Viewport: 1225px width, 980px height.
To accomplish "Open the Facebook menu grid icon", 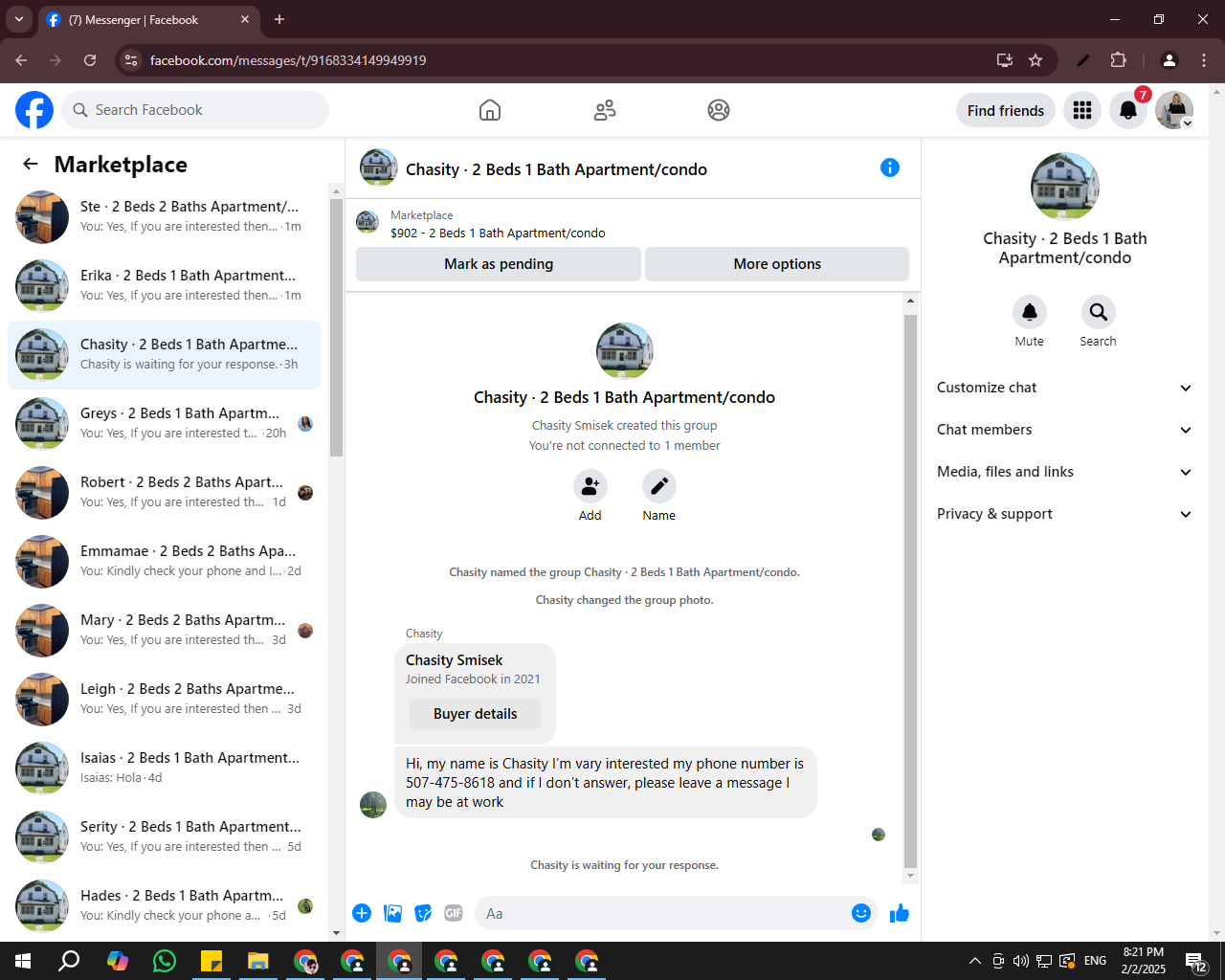I will click(x=1082, y=110).
